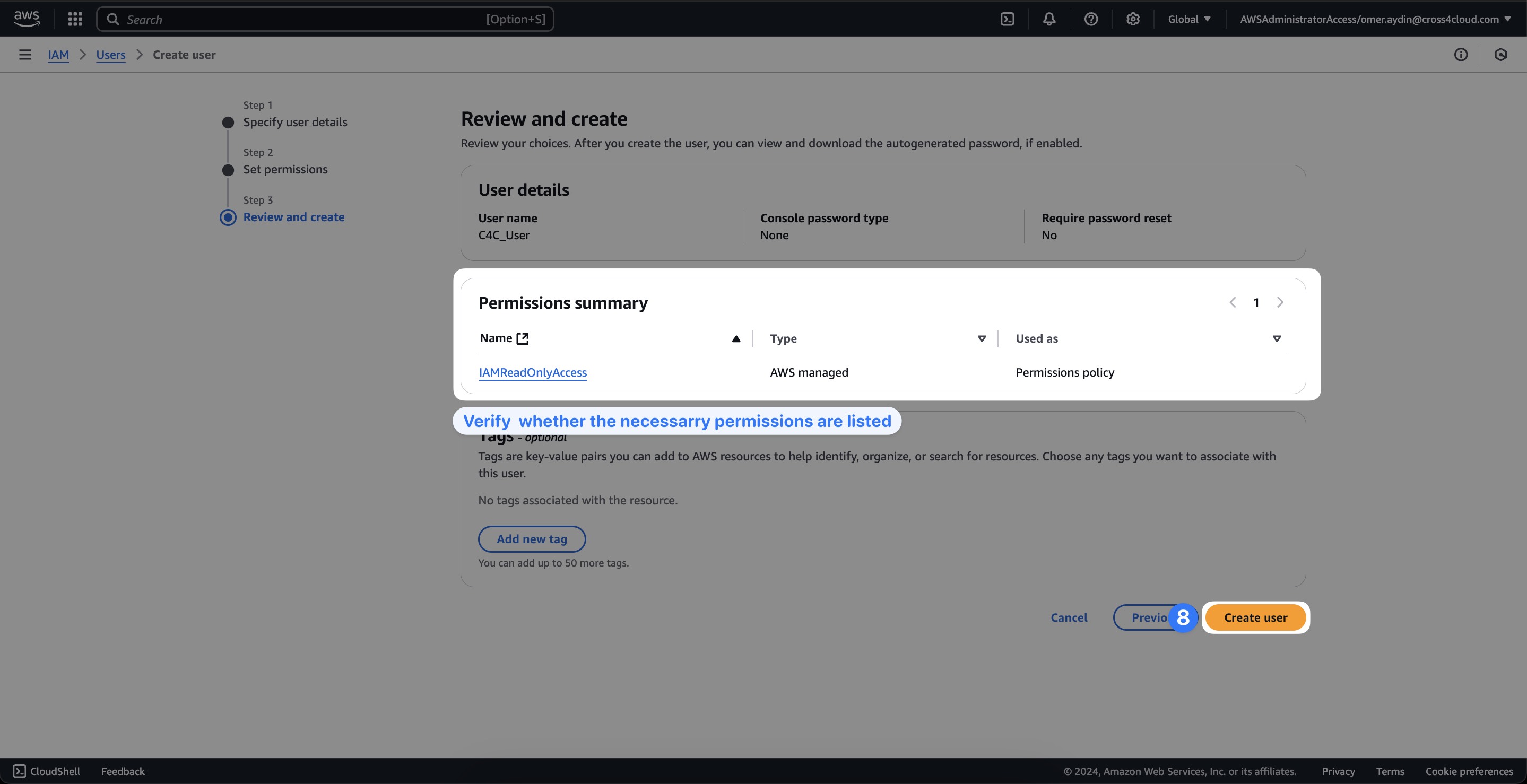This screenshot has height=784, width=1527.
Task: Sort by Type column arrow
Action: (x=982, y=339)
